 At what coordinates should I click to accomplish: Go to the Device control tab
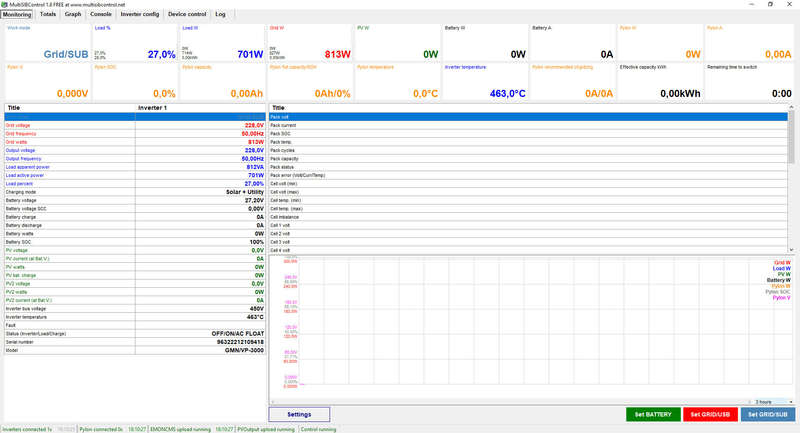pos(187,14)
